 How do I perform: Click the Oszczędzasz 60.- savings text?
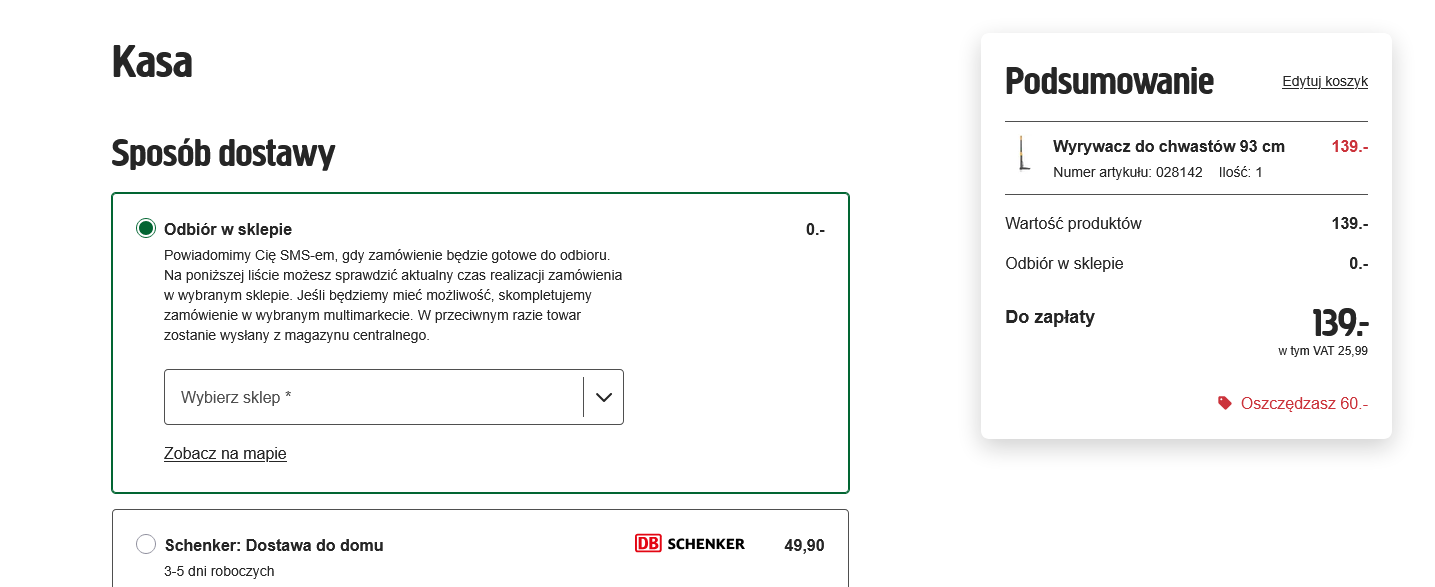[1304, 403]
